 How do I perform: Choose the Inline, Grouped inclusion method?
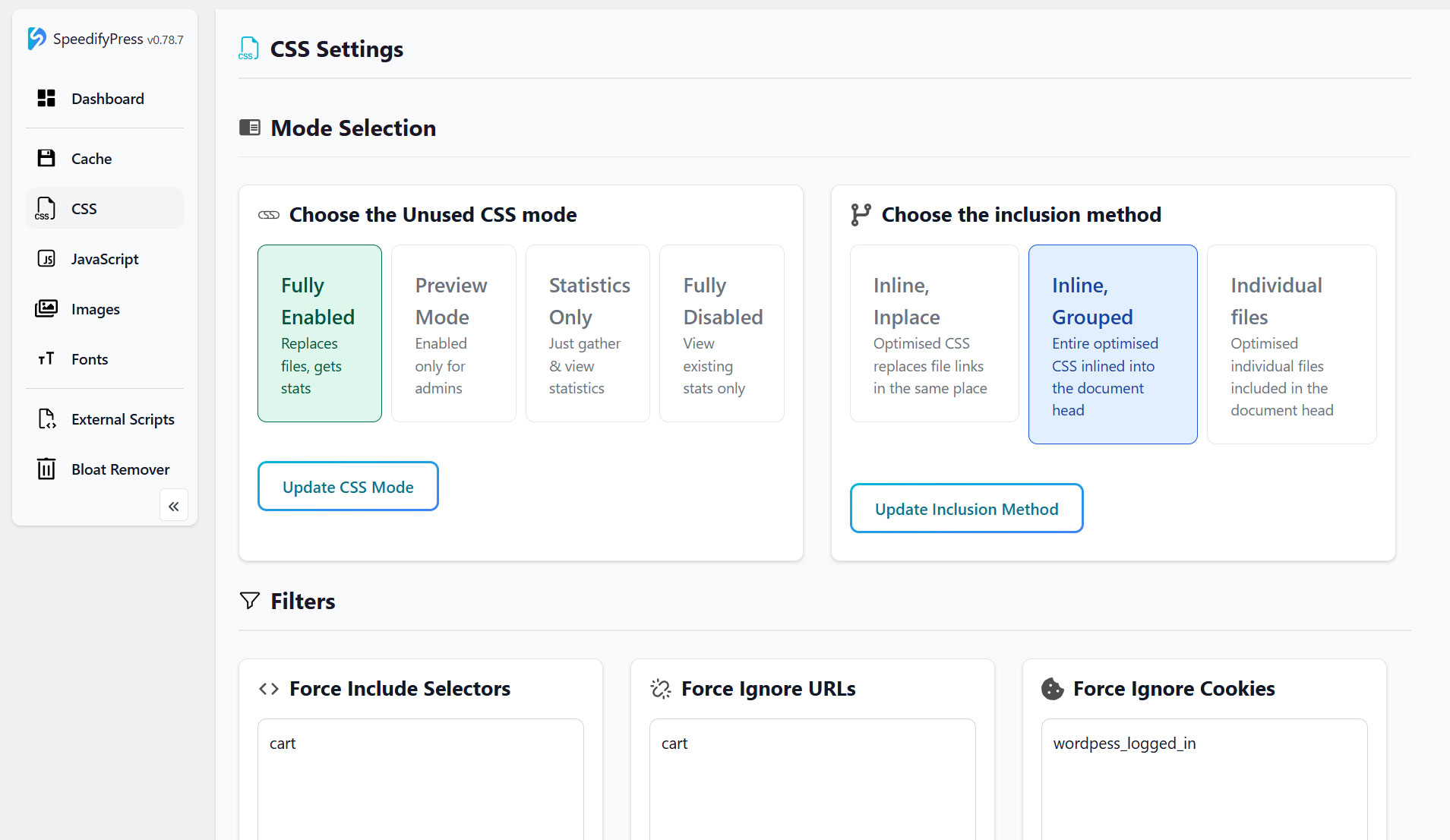pos(1113,344)
